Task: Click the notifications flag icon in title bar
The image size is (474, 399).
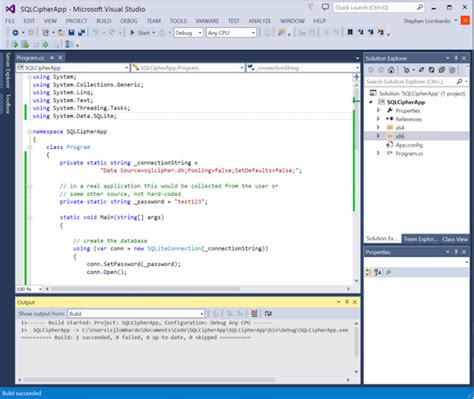Action: point(310,7)
